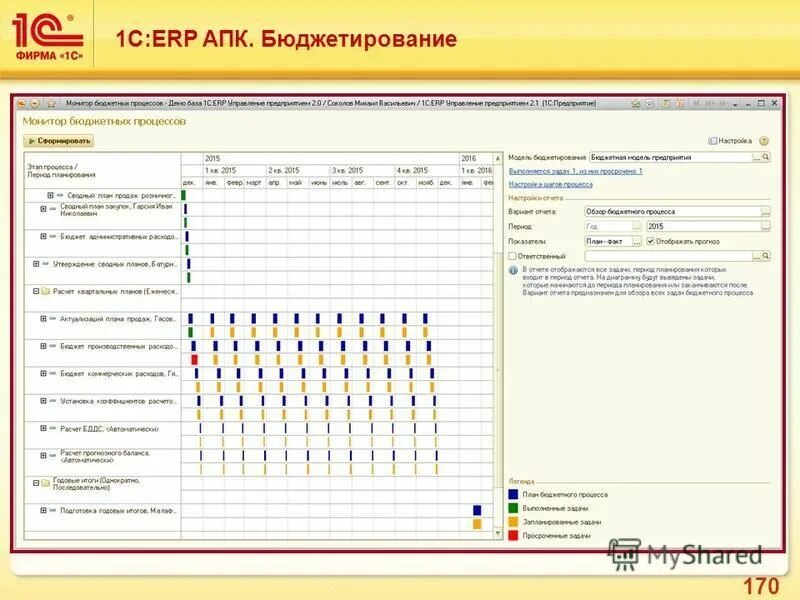Open the calendar icon in the title bar

(680, 104)
